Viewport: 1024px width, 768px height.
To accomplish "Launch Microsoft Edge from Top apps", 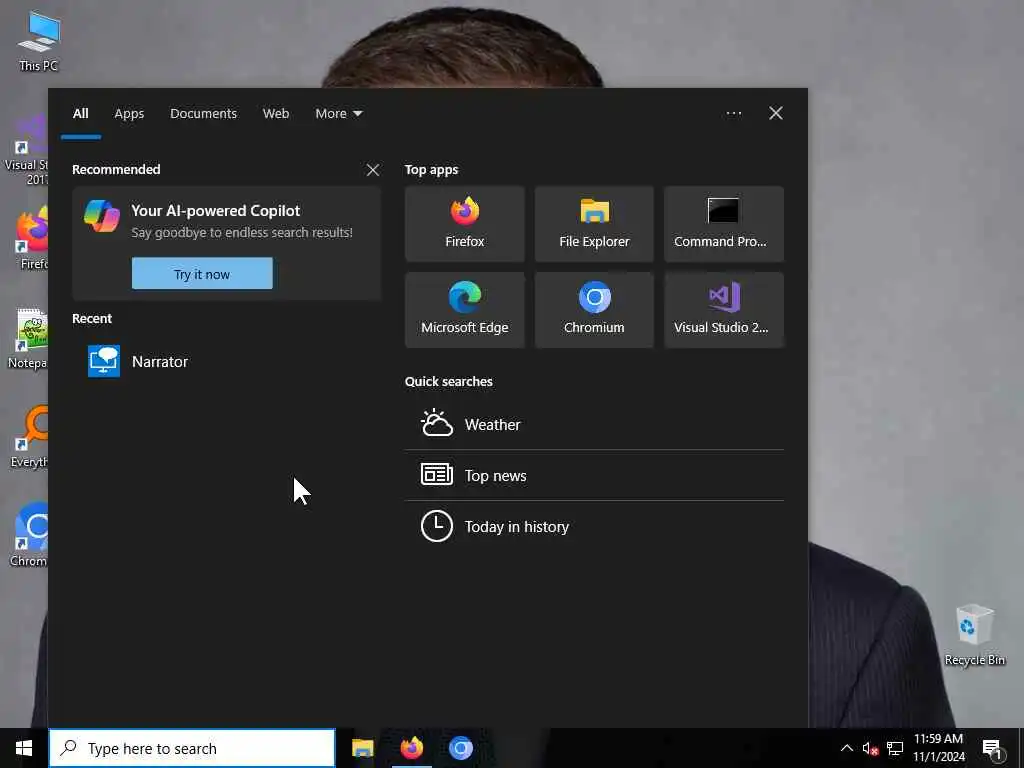I will pos(464,310).
